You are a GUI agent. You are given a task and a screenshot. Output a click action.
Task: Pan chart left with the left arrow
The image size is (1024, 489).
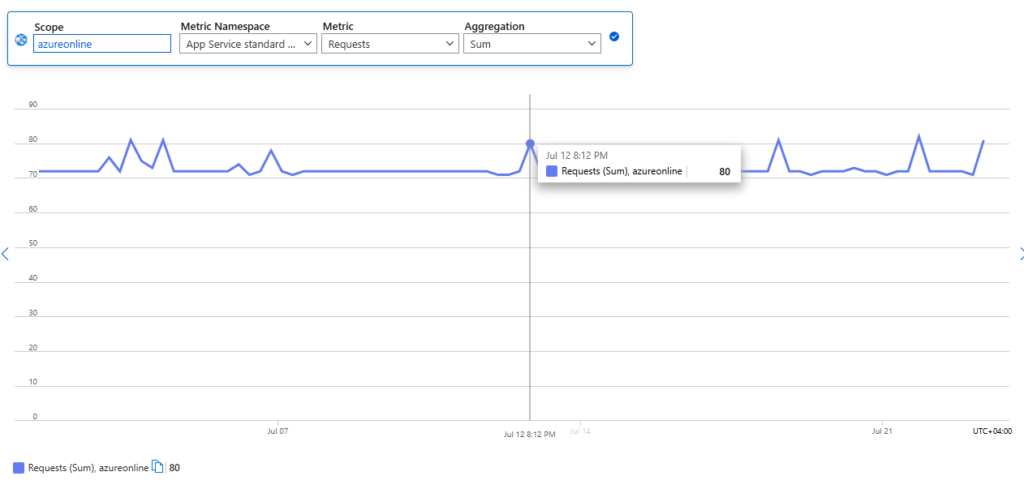tap(5, 253)
